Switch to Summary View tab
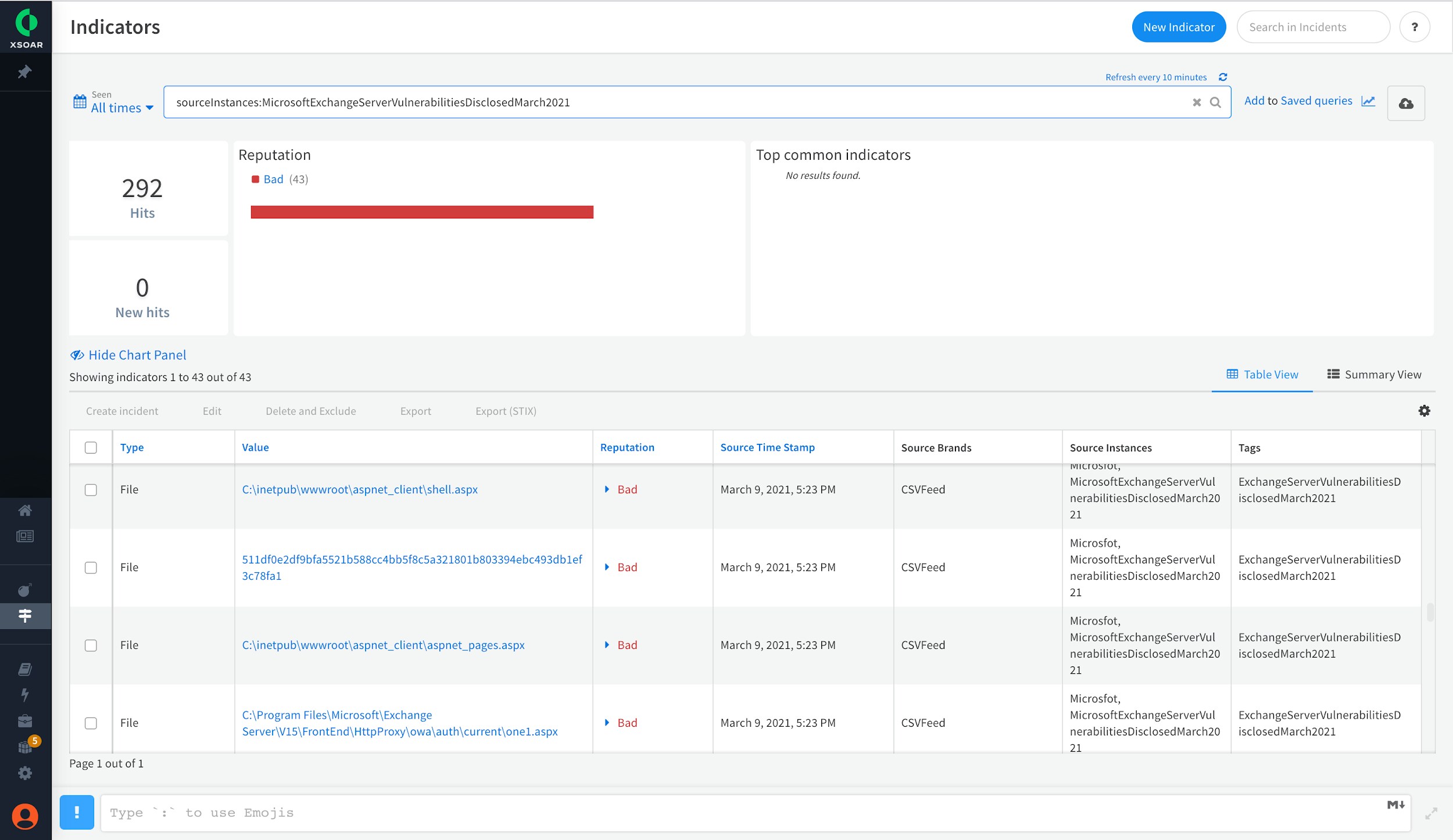Viewport: 1453px width, 840px height. click(1375, 375)
